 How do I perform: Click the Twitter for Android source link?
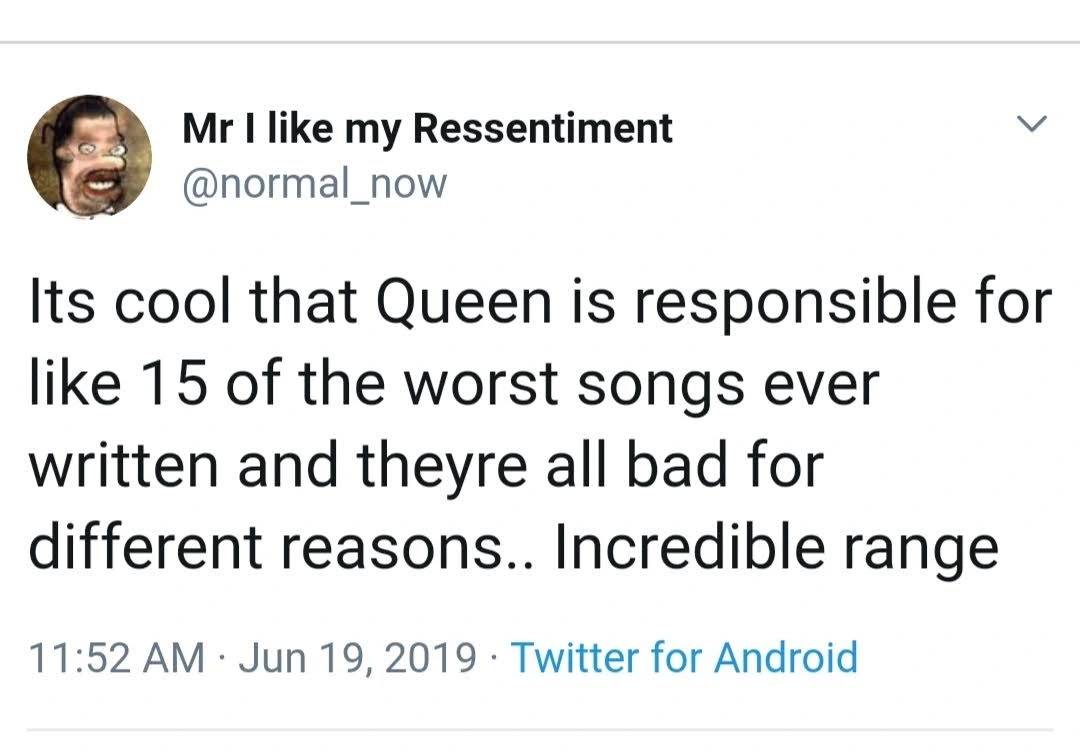684,657
